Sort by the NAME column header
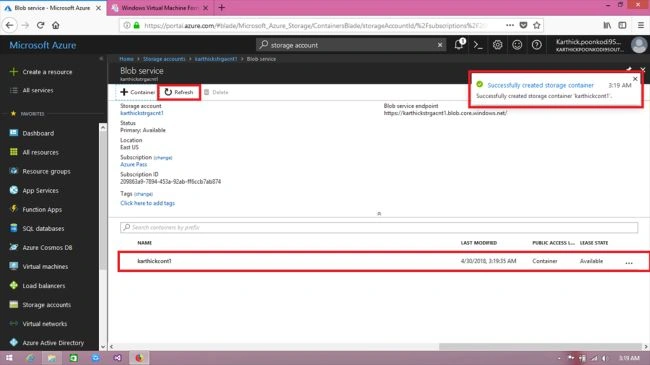650x365 pixels. (145, 243)
